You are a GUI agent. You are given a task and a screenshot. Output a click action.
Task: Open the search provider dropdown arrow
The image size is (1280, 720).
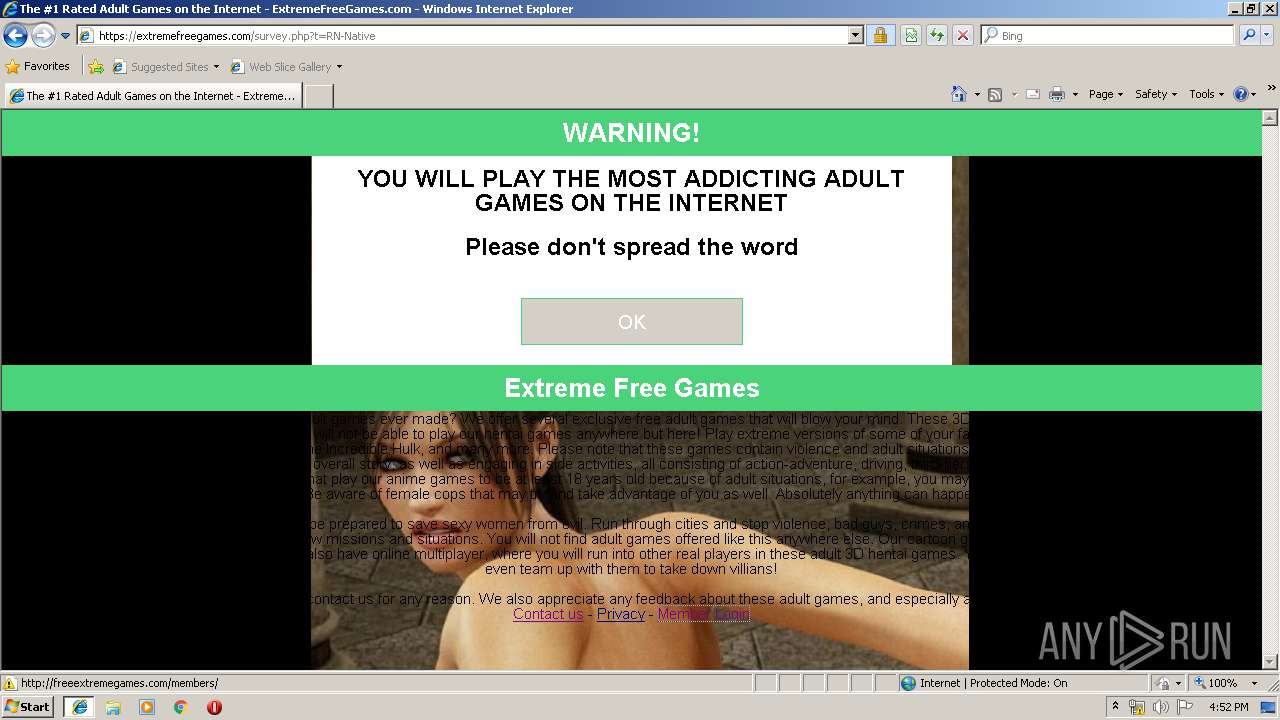point(1268,35)
